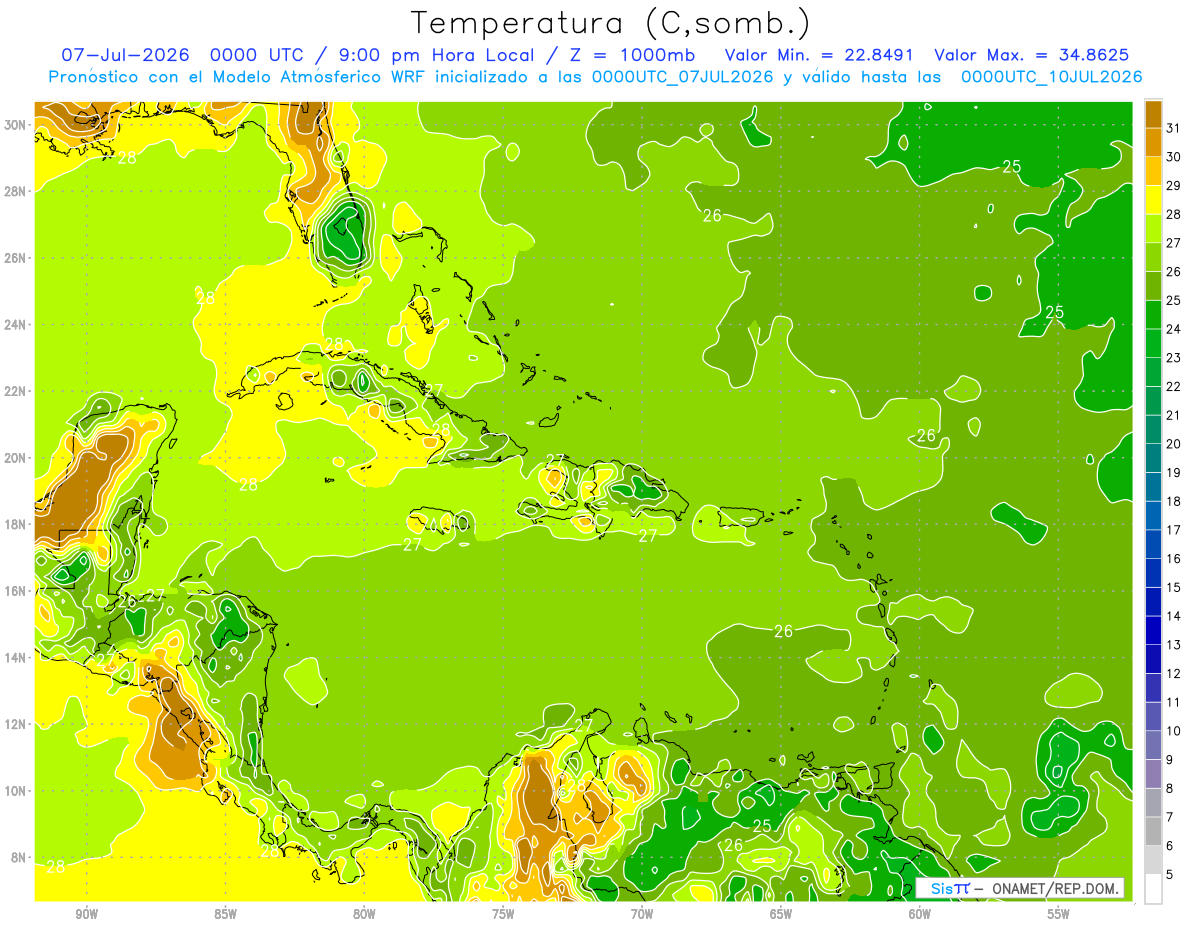Click the '28N' latitude axis label
The height and width of the screenshot is (927, 1200).
(x=16, y=191)
